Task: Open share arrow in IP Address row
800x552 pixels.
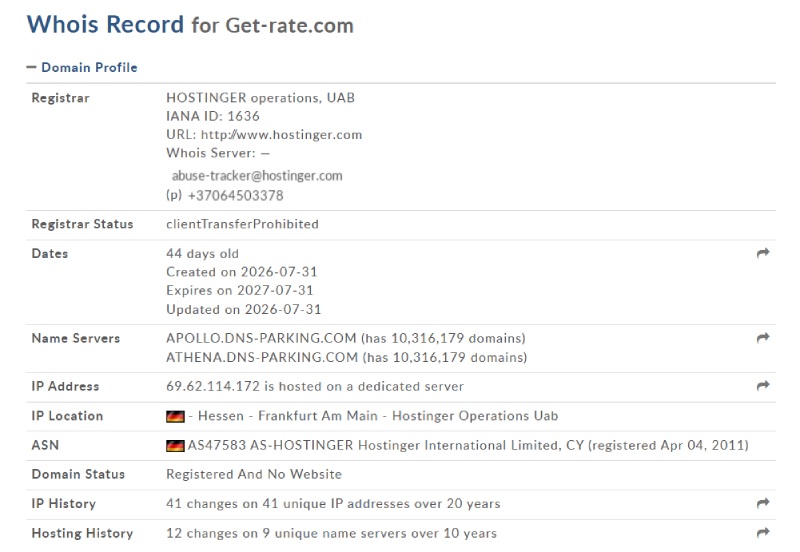Action: [763, 385]
